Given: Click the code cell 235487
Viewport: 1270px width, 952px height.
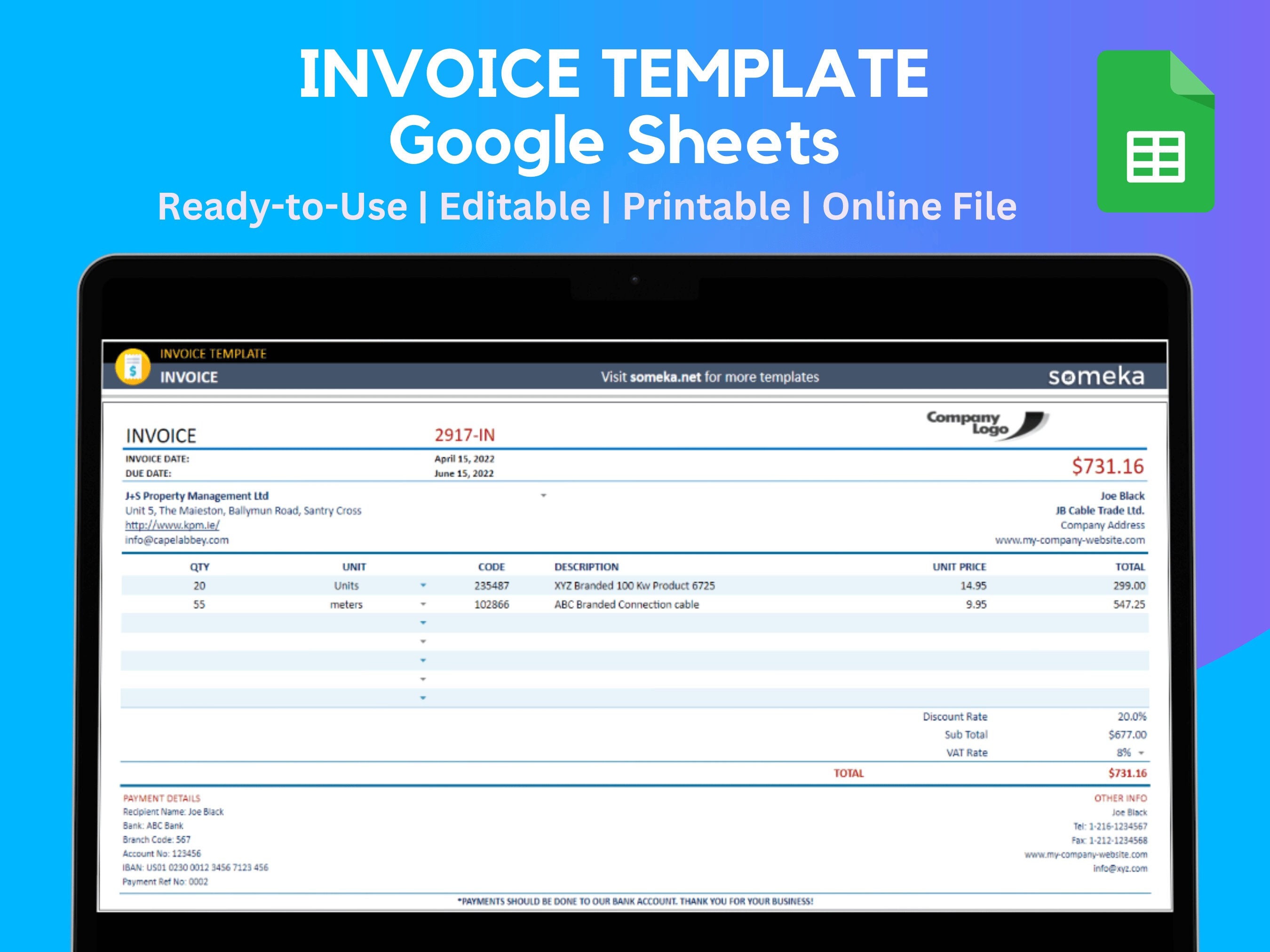Looking at the screenshot, I should tap(492, 586).
